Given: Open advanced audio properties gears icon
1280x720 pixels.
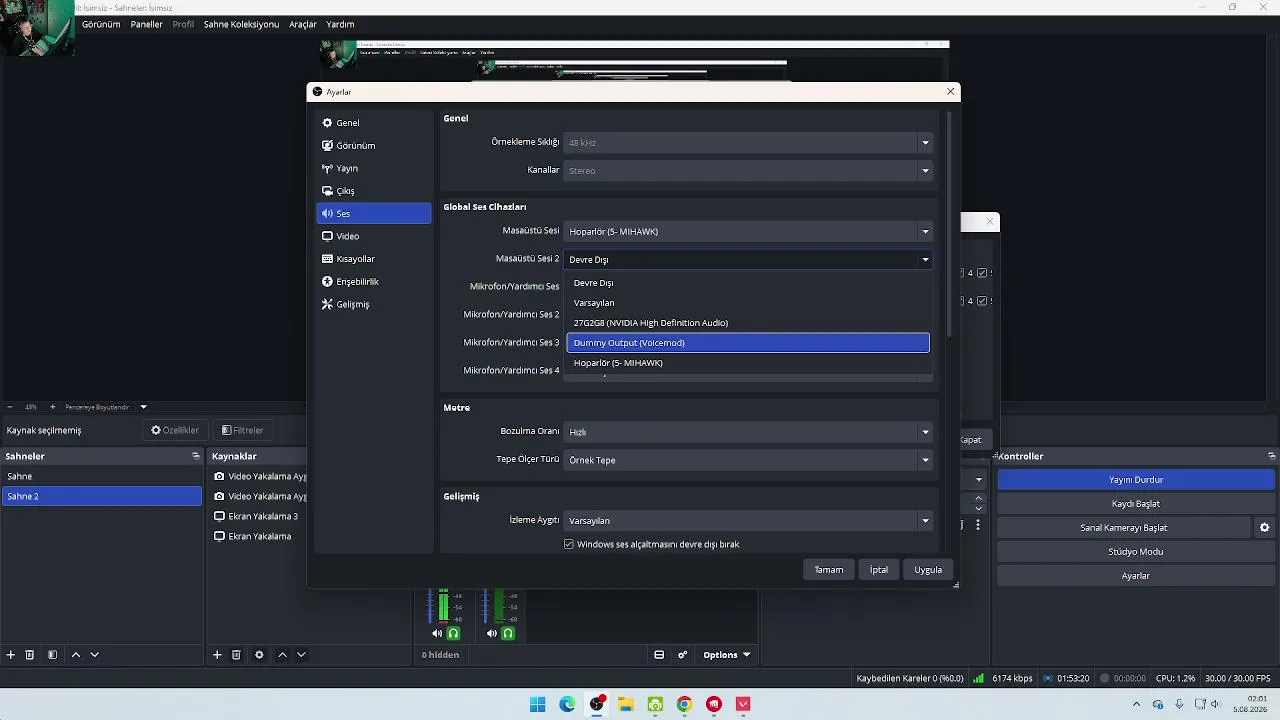Looking at the screenshot, I should click(x=683, y=655).
